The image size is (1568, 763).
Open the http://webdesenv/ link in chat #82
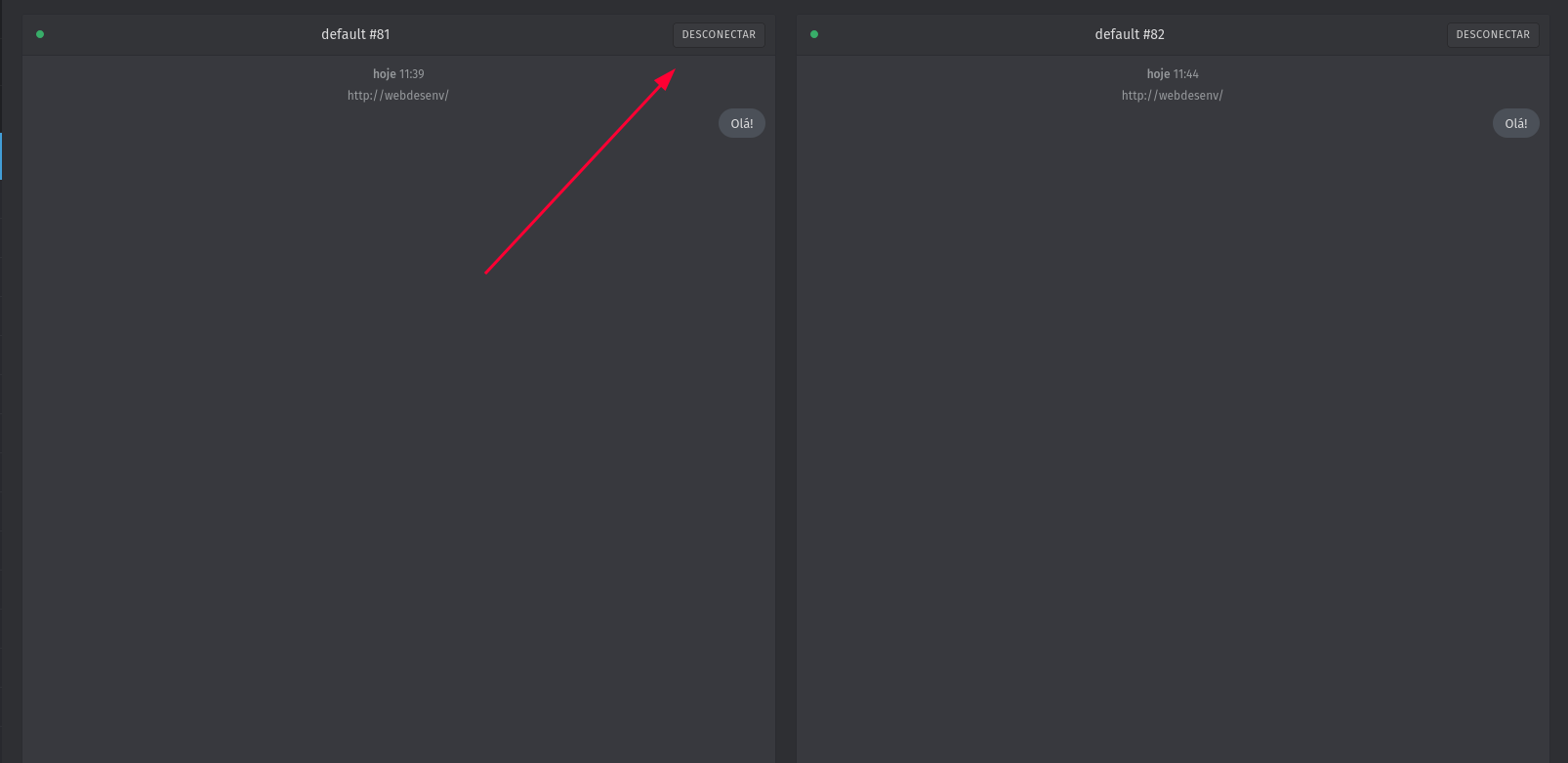1172,96
